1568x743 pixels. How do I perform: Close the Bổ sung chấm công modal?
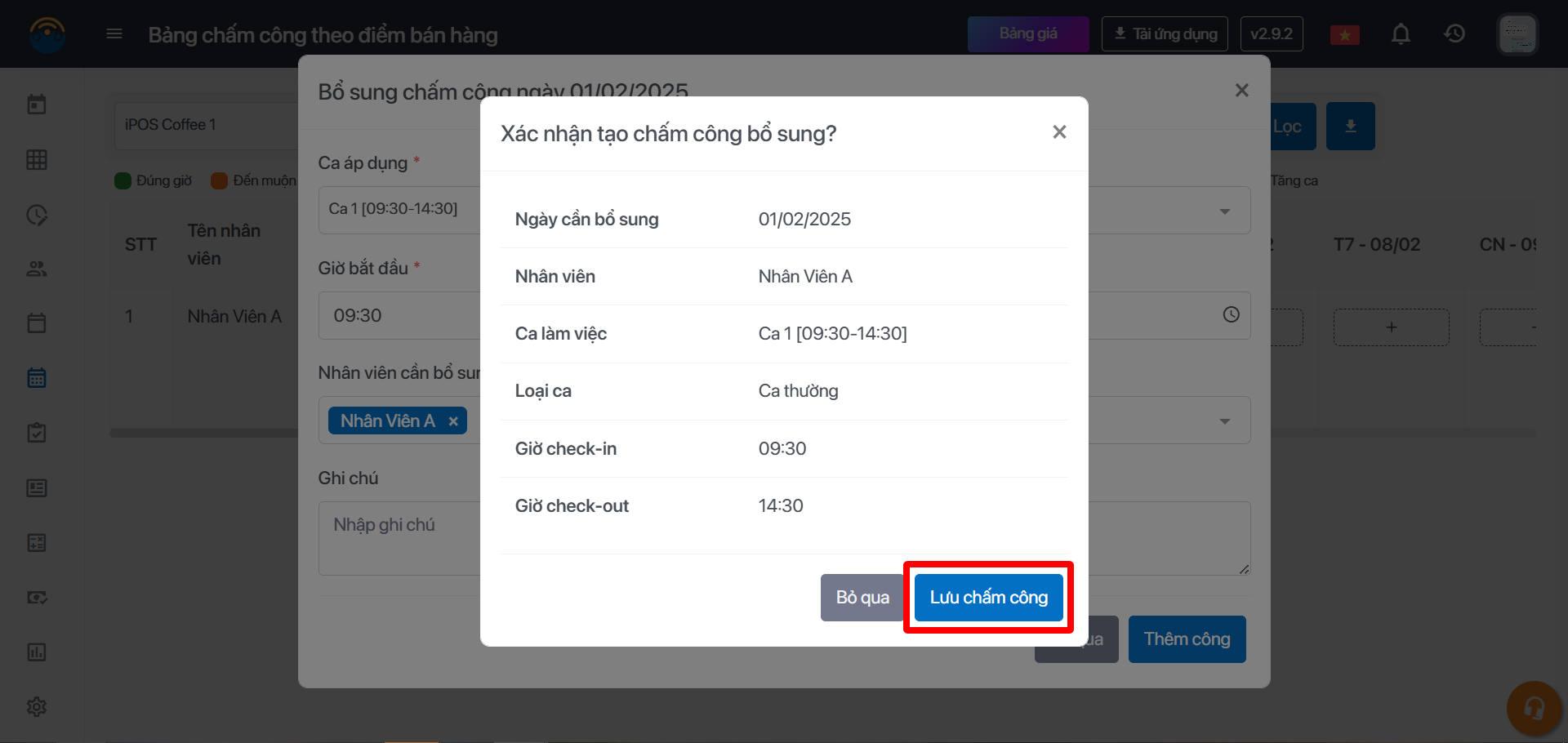coord(1241,91)
